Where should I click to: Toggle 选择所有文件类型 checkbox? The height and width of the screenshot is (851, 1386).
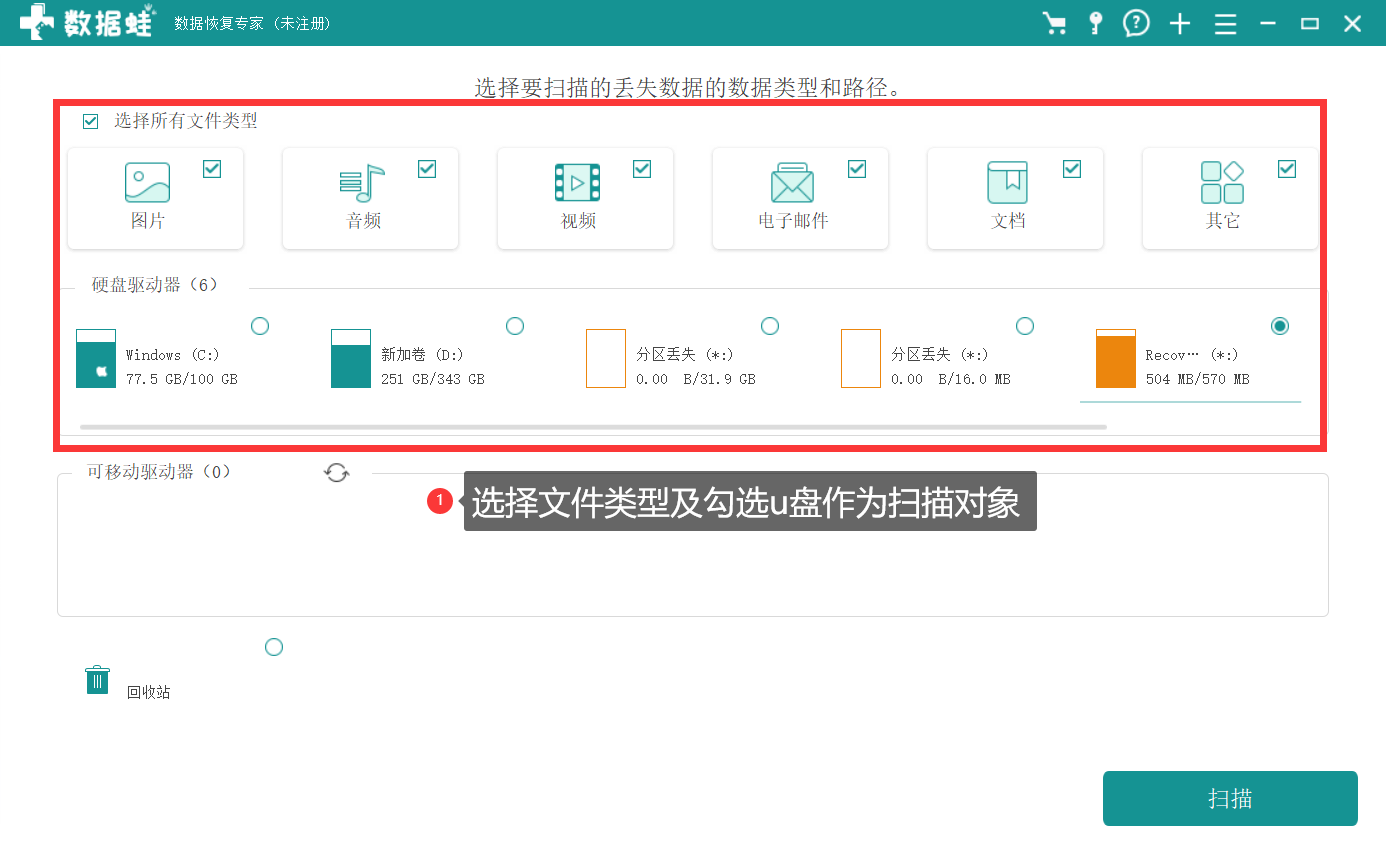[91, 121]
